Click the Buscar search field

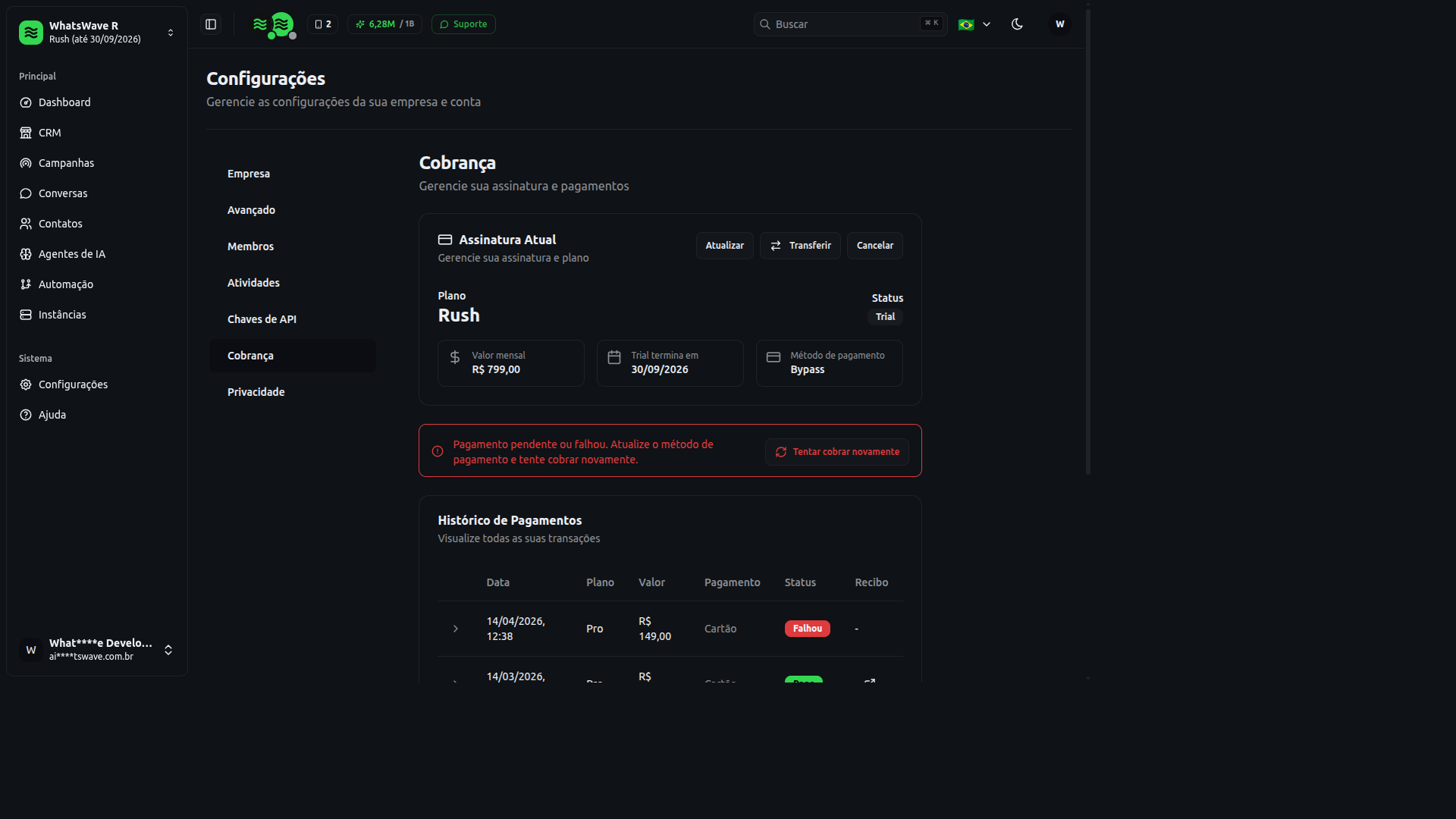point(851,24)
